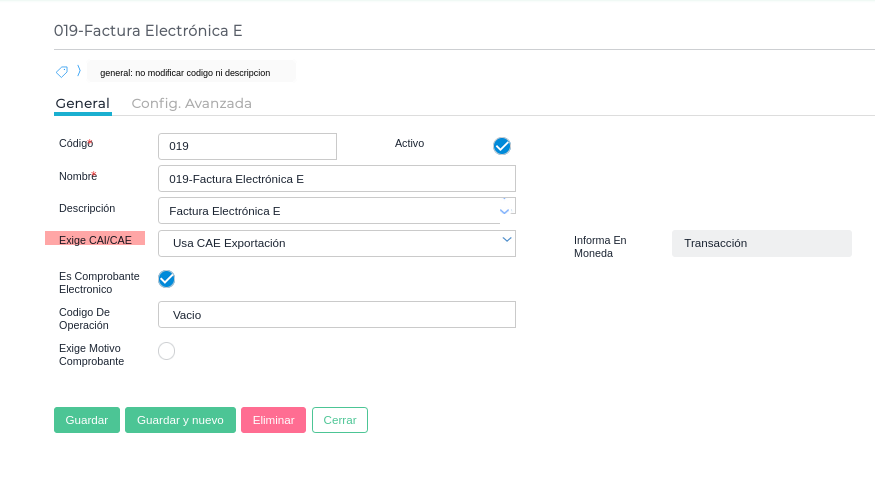The image size is (875, 481).
Task: Switch to the General tab
Action: point(82,103)
